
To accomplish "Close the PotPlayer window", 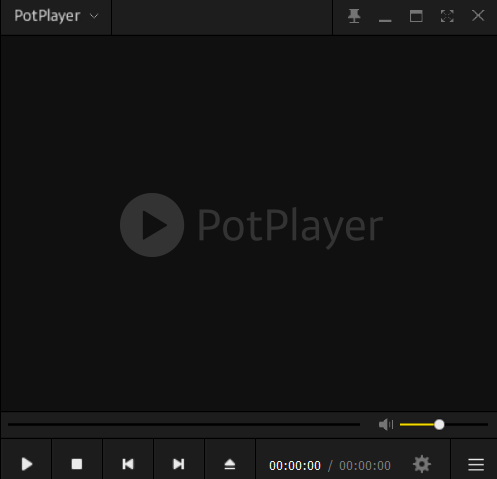I will 478,15.
